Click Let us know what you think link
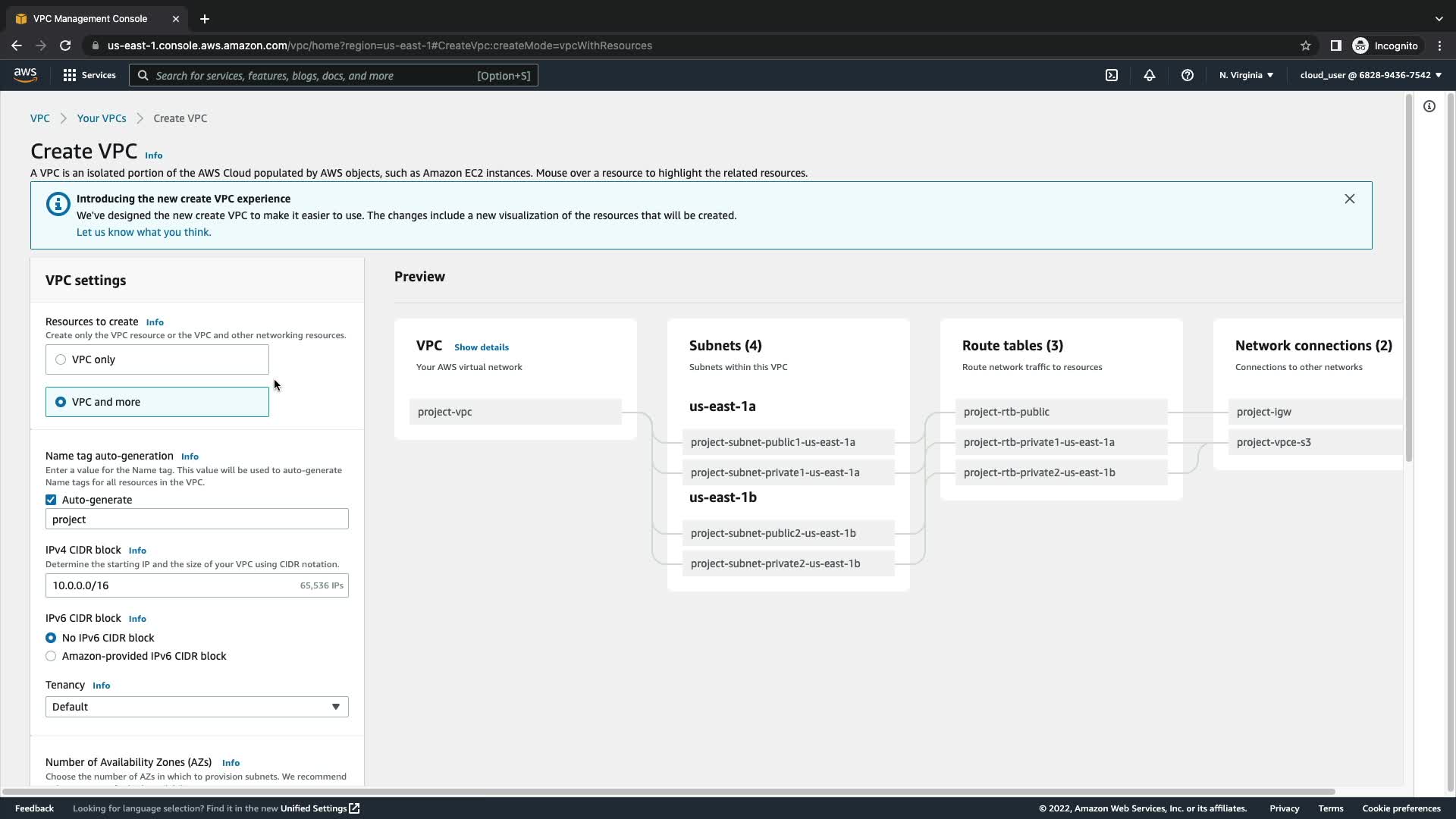This screenshot has height=819, width=1456. tap(143, 232)
